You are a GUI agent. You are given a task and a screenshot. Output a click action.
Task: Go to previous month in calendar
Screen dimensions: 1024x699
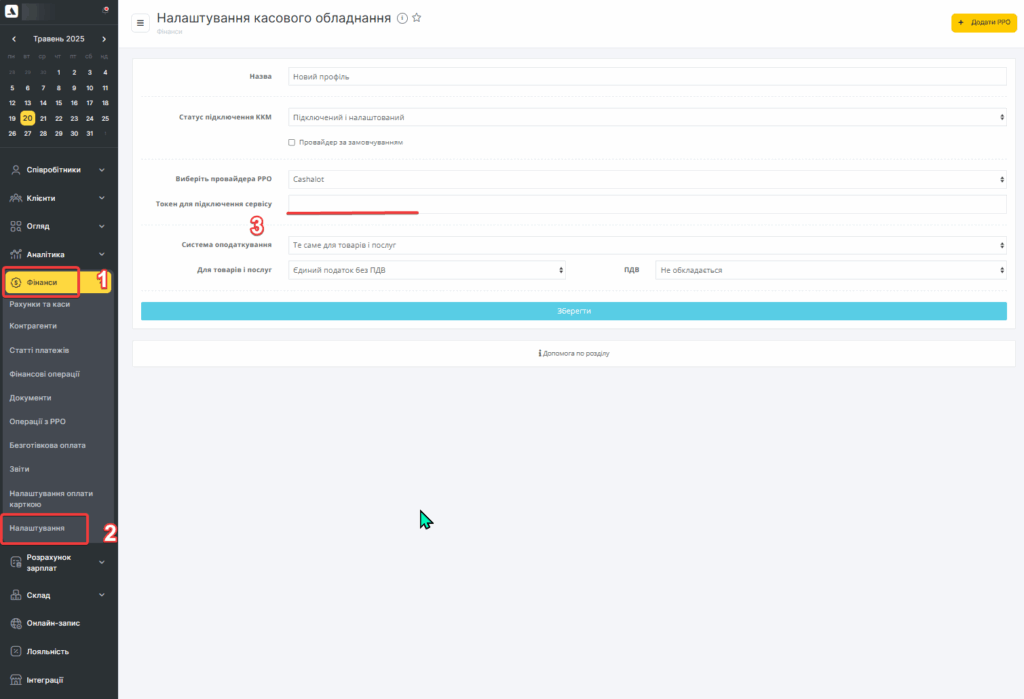coord(13,39)
